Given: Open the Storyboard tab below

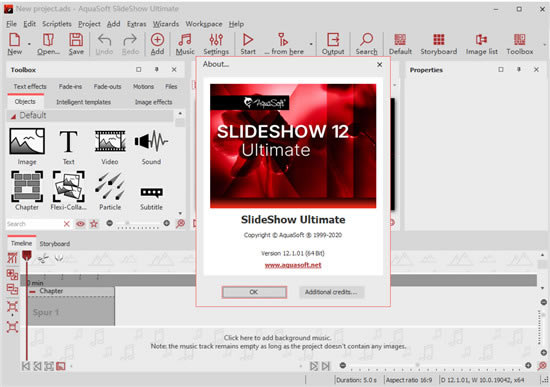Looking at the screenshot, I should (54, 243).
